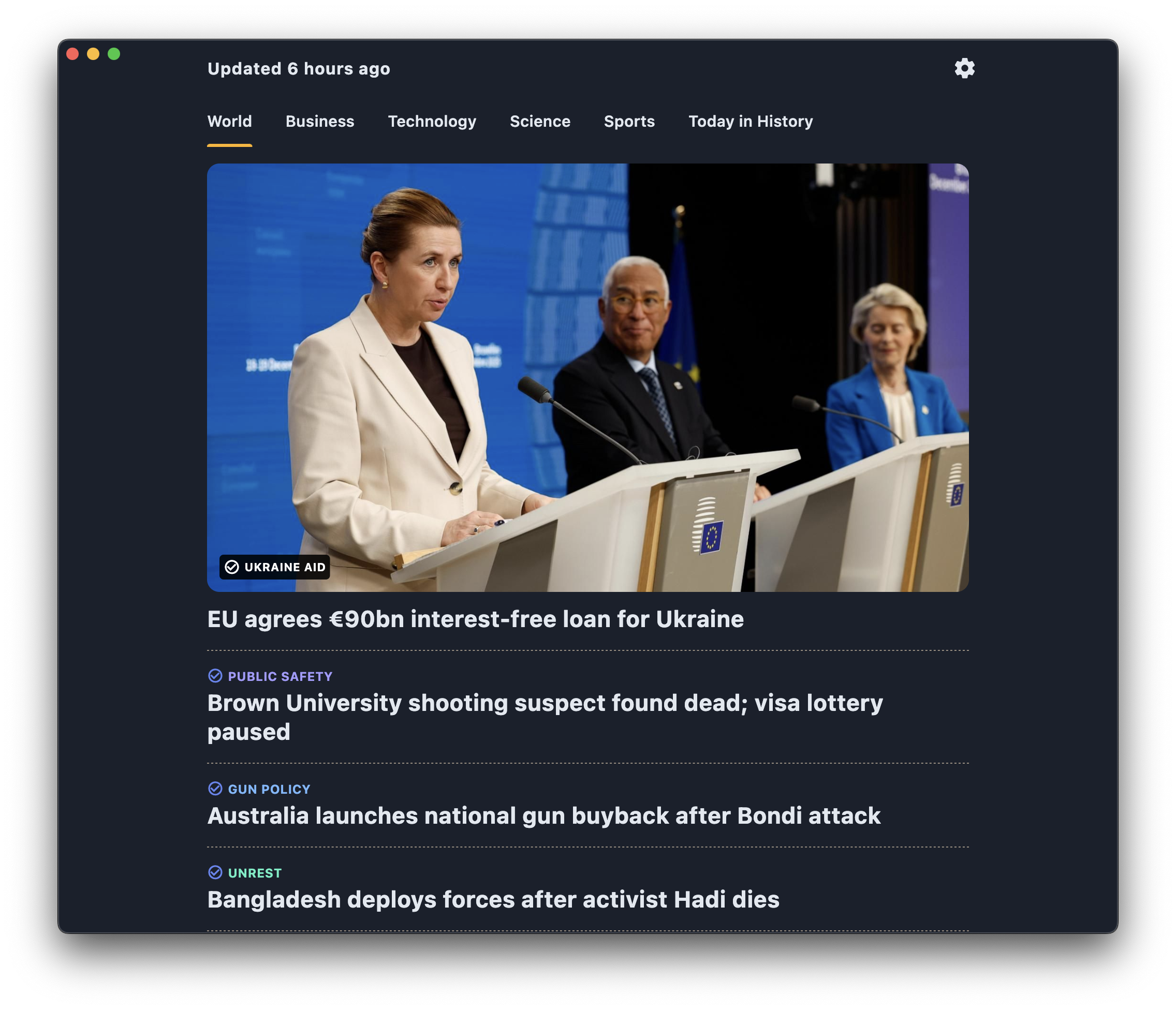Select the UKRAINE AID badge on the photo

[275, 566]
